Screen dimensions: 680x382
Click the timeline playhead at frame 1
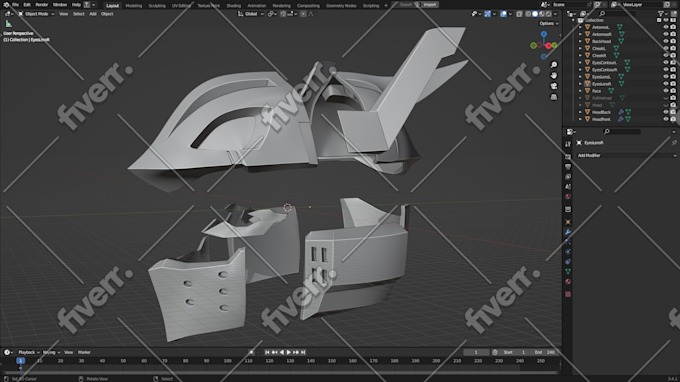[x=20, y=361]
